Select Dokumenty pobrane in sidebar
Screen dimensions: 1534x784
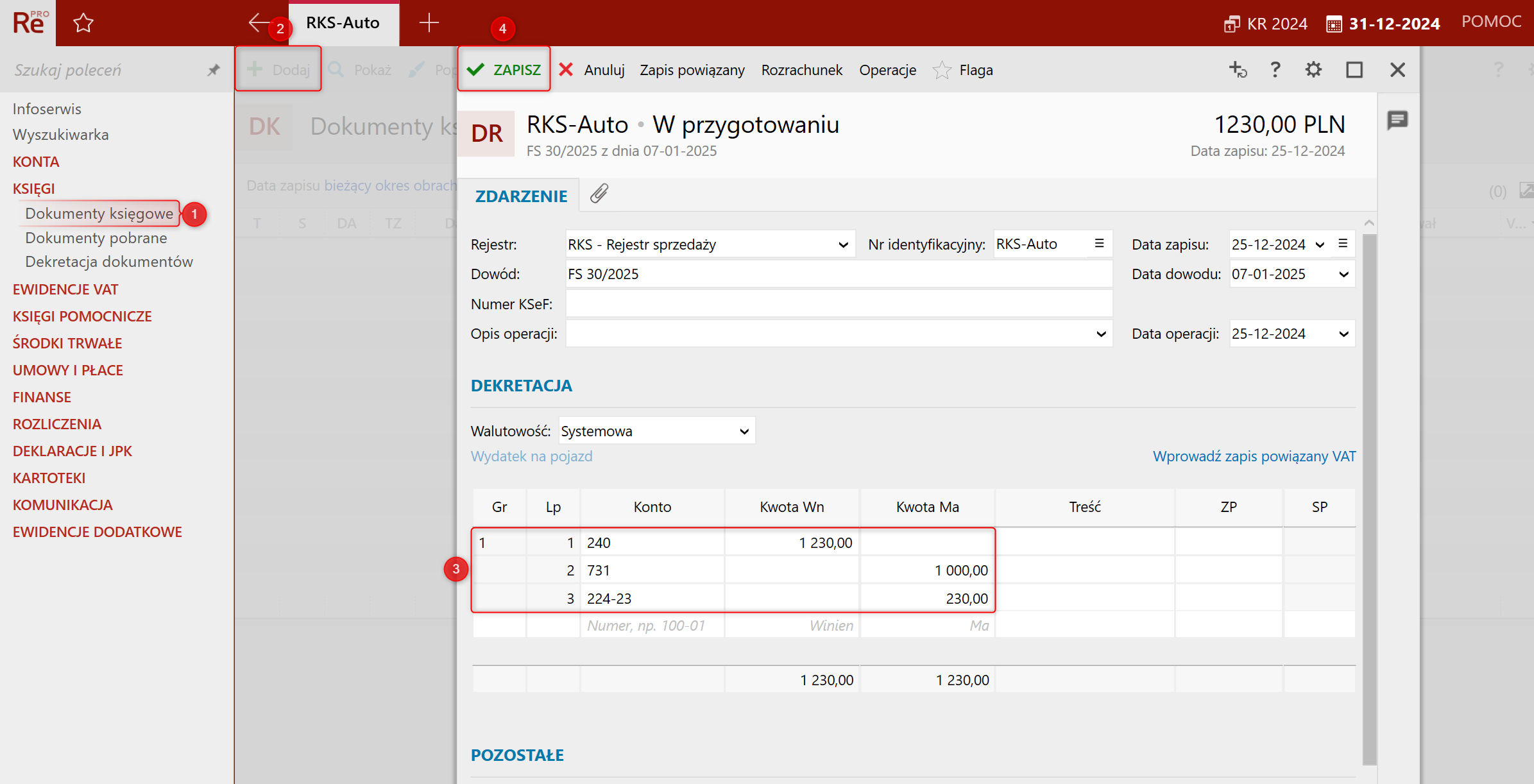96,238
